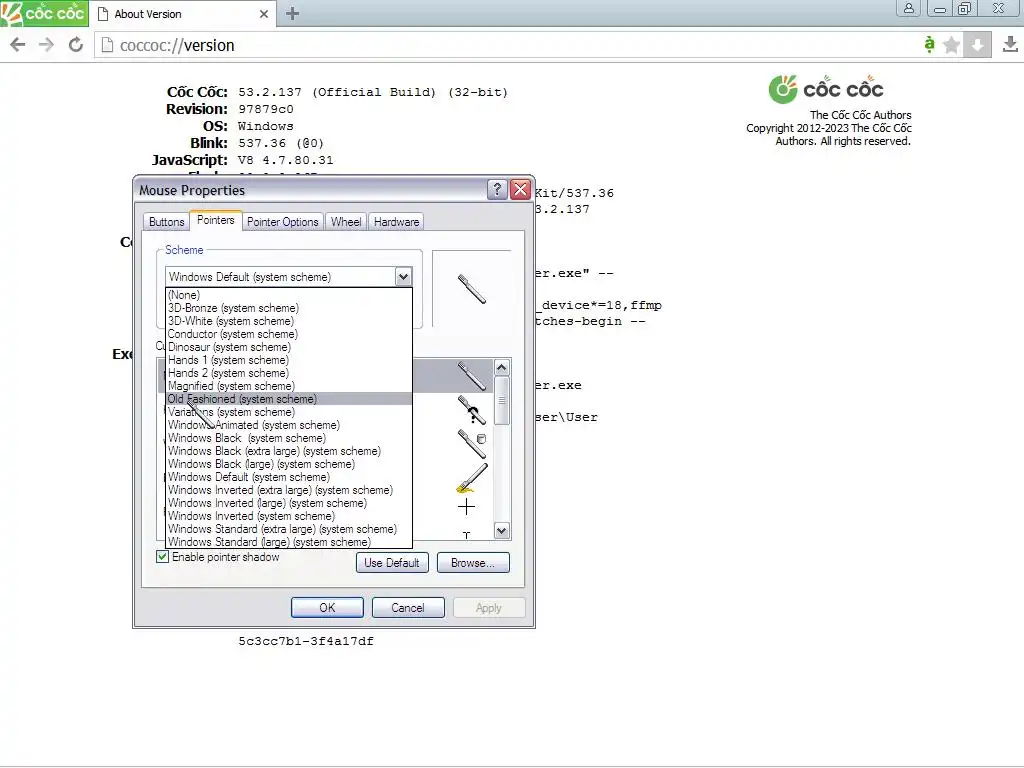Select the About Version browser tab
Screen dimensions: 1024x768
point(183,14)
